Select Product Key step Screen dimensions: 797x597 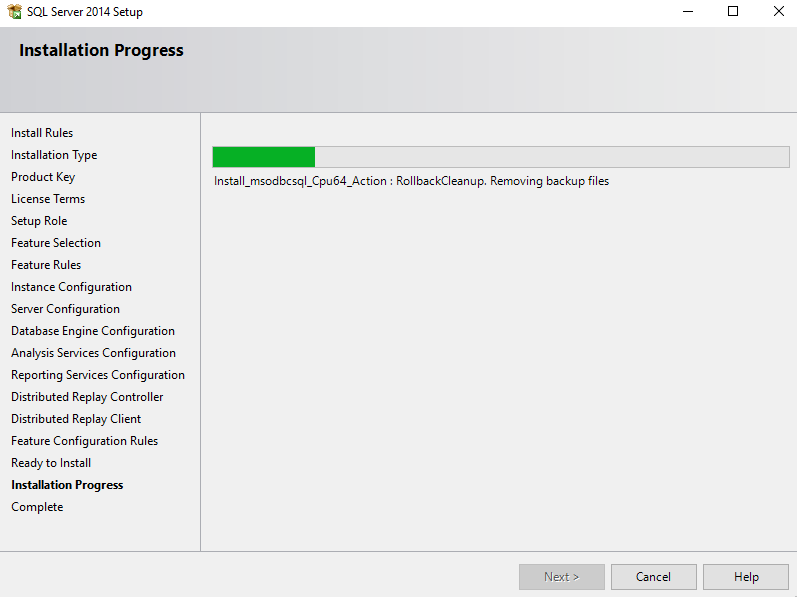(43, 177)
